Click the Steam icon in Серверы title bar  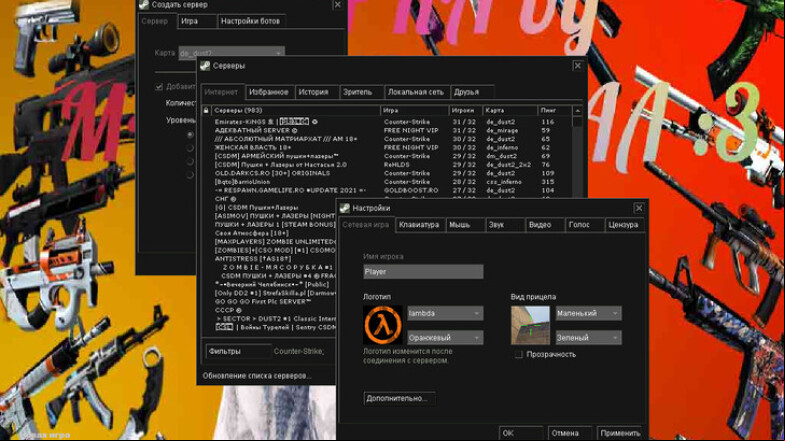pos(205,66)
